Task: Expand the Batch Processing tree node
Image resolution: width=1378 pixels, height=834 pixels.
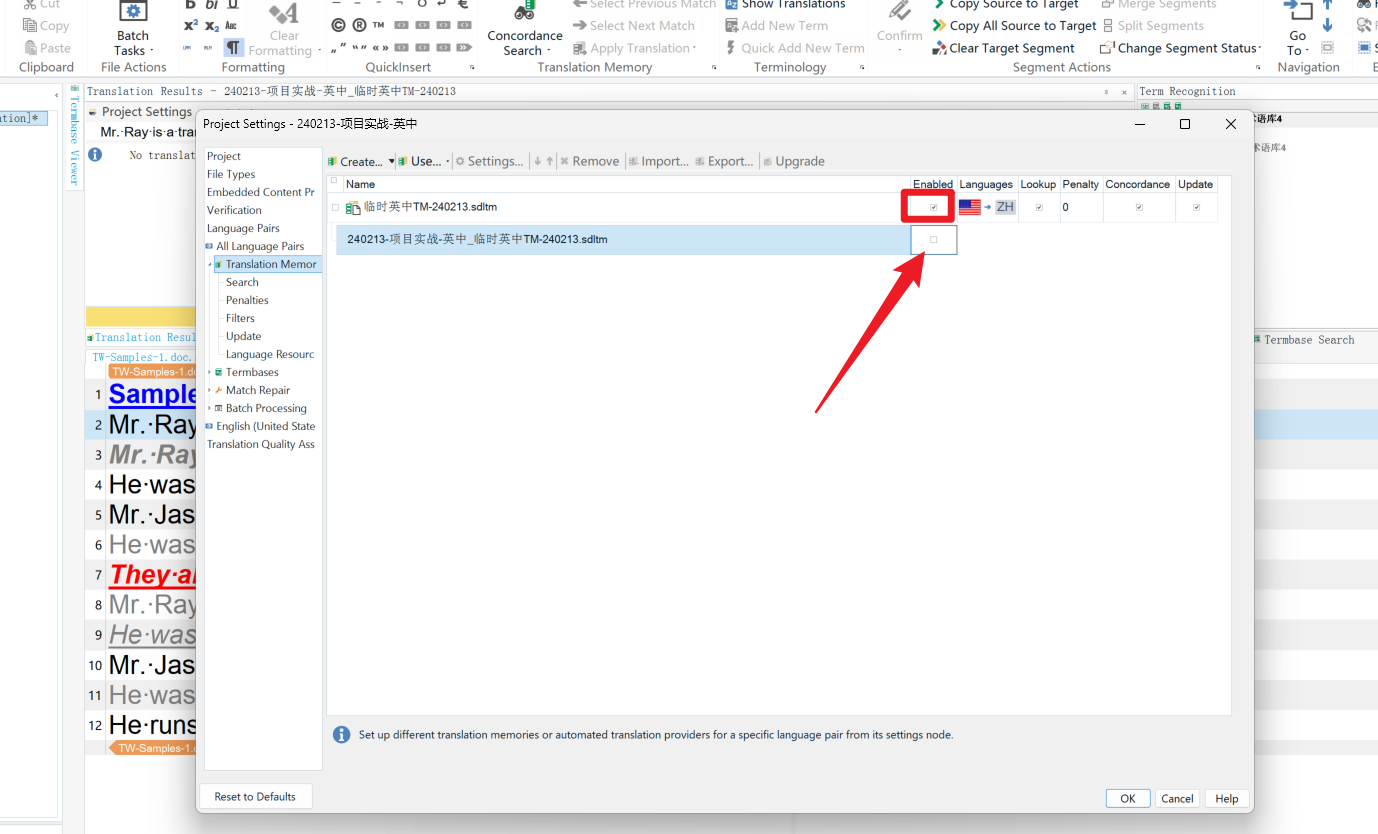Action: pyautogui.click(x=210, y=408)
